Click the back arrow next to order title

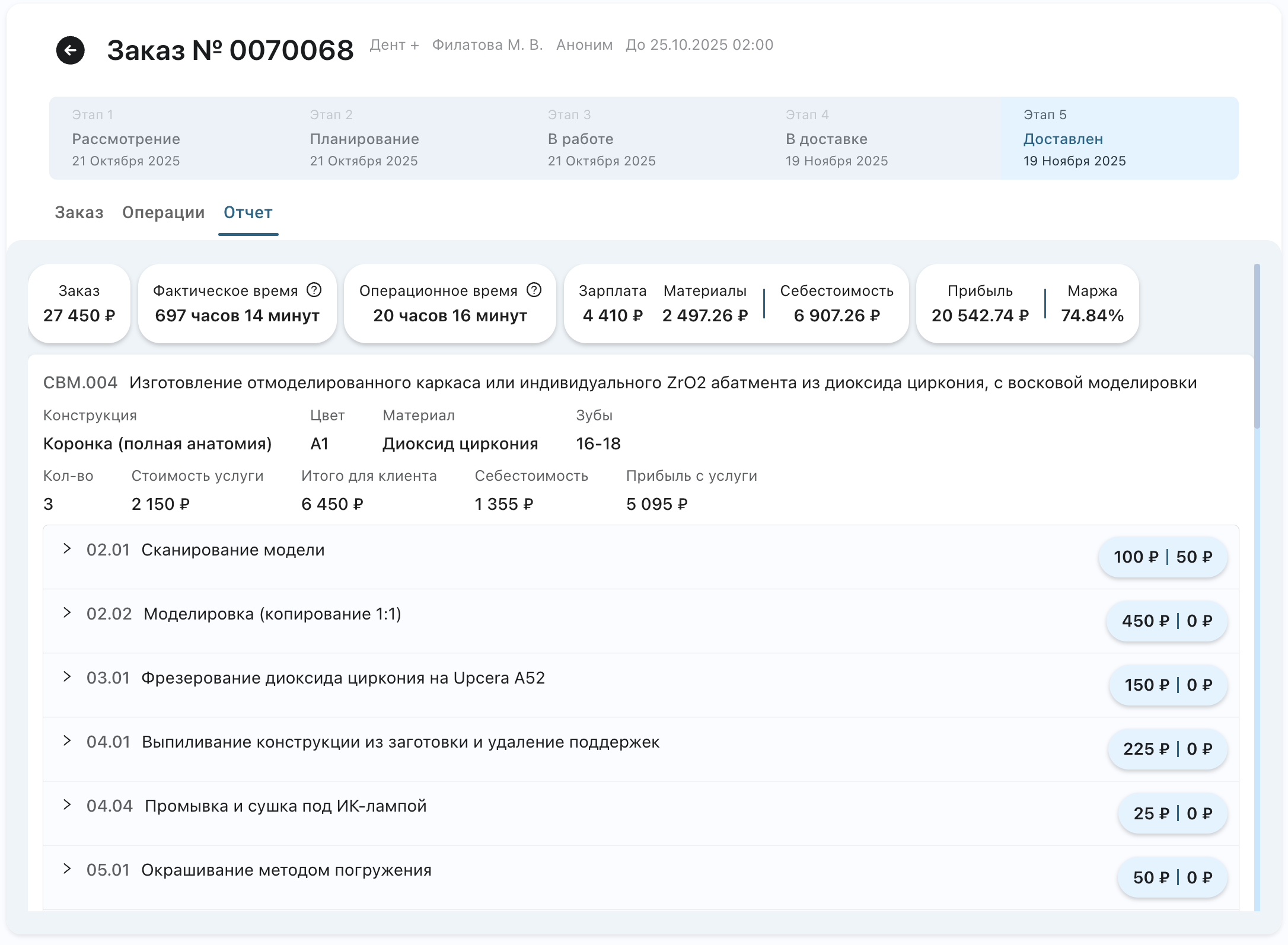(70, 50)
